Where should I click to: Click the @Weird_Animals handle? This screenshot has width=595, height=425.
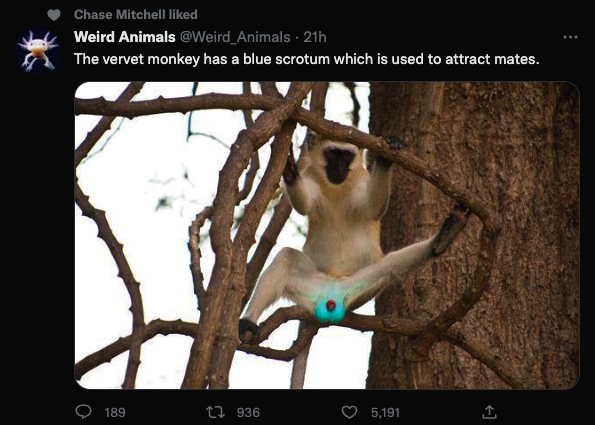[x=235, y=37]
